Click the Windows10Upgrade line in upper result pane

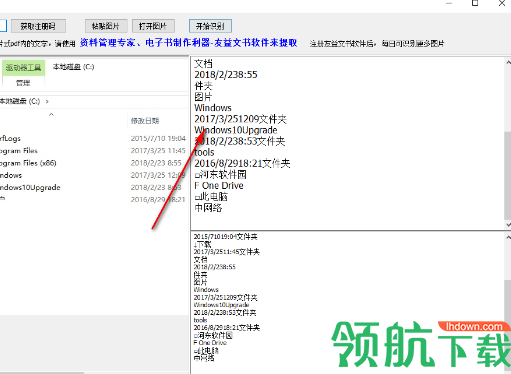coord(236,130)
